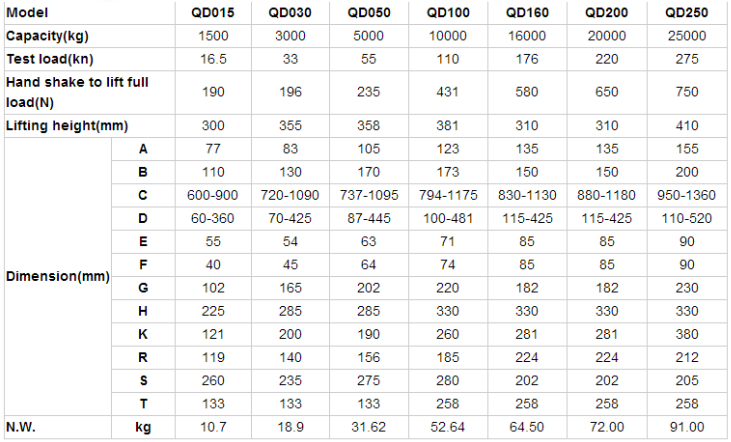This screenshot has height=442, width=731.
Task: Click the 380 value in row K
Action: 687,334
